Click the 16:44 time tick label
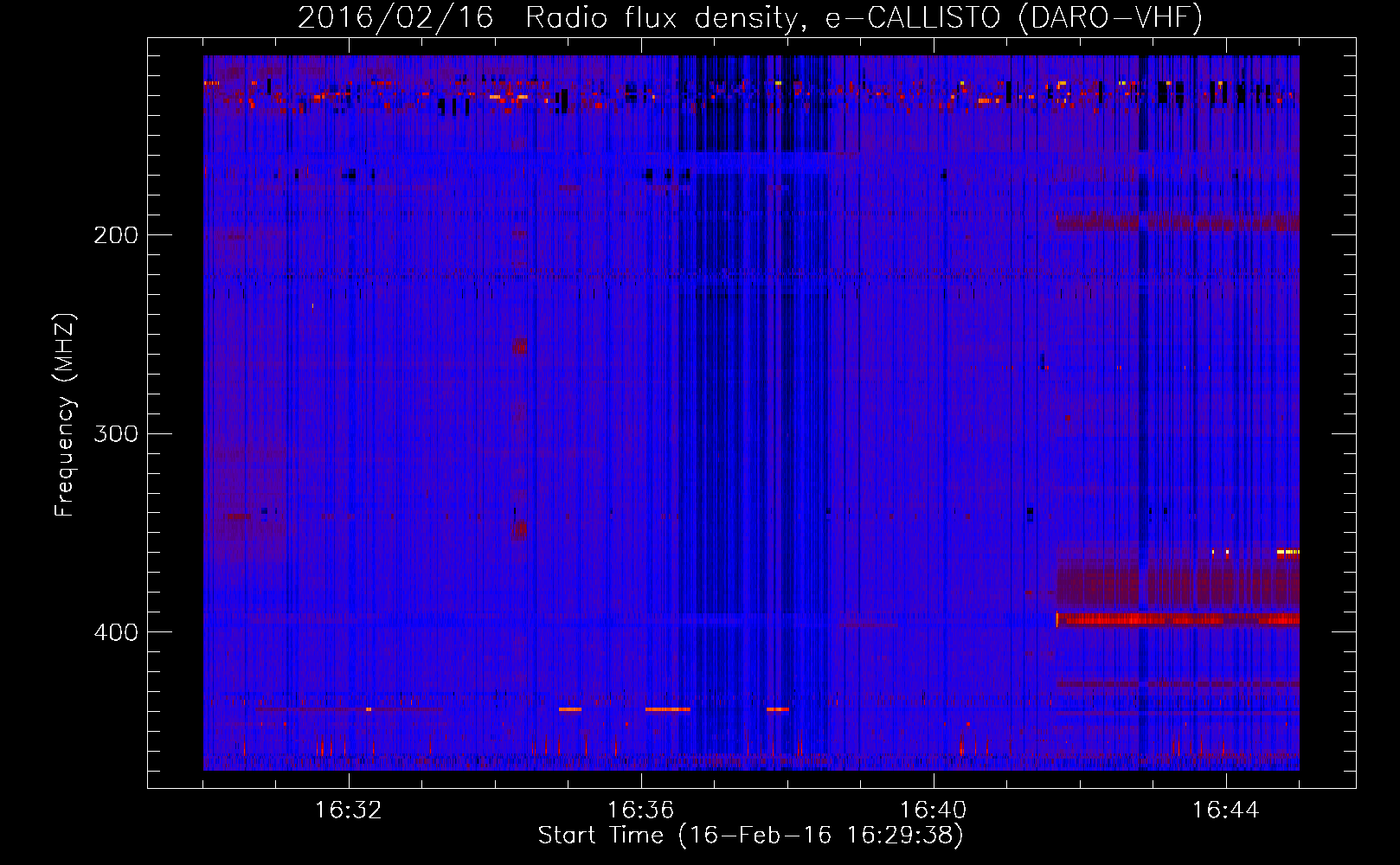This screenshot has width=1400, height=865. (1226, 811)
